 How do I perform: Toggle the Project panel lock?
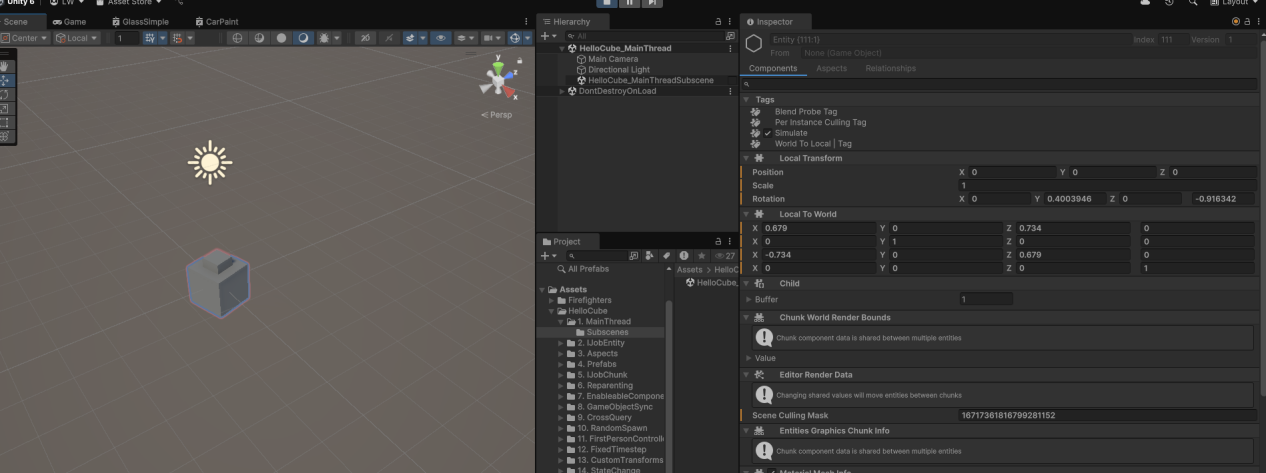(717, 241)
